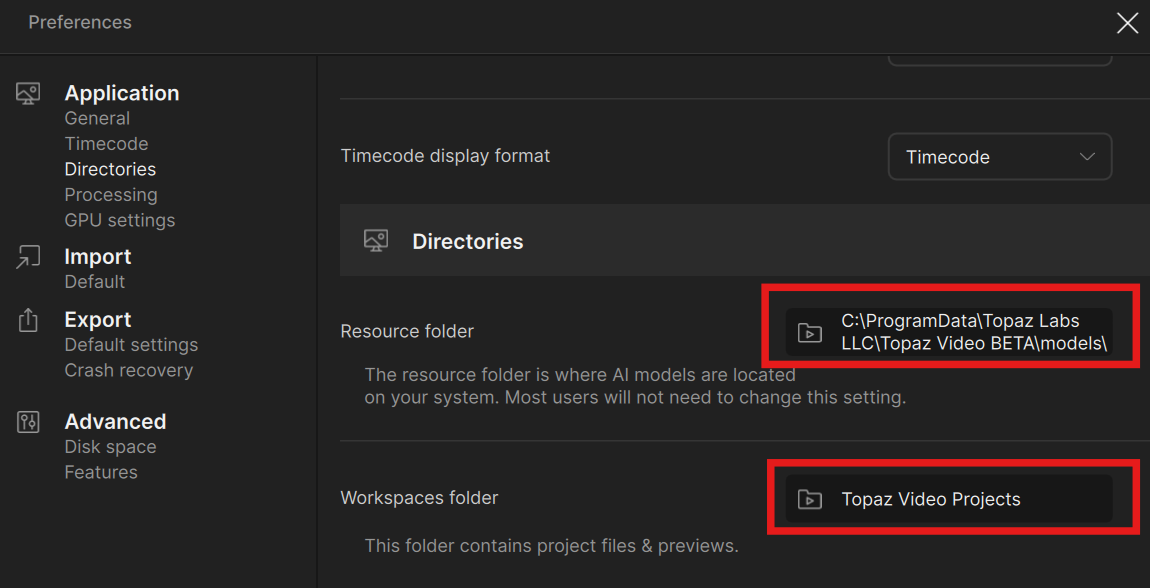Viewport: 1150px width, 588px height.
Task: Open the General preferences section
Action: [97, 118]
